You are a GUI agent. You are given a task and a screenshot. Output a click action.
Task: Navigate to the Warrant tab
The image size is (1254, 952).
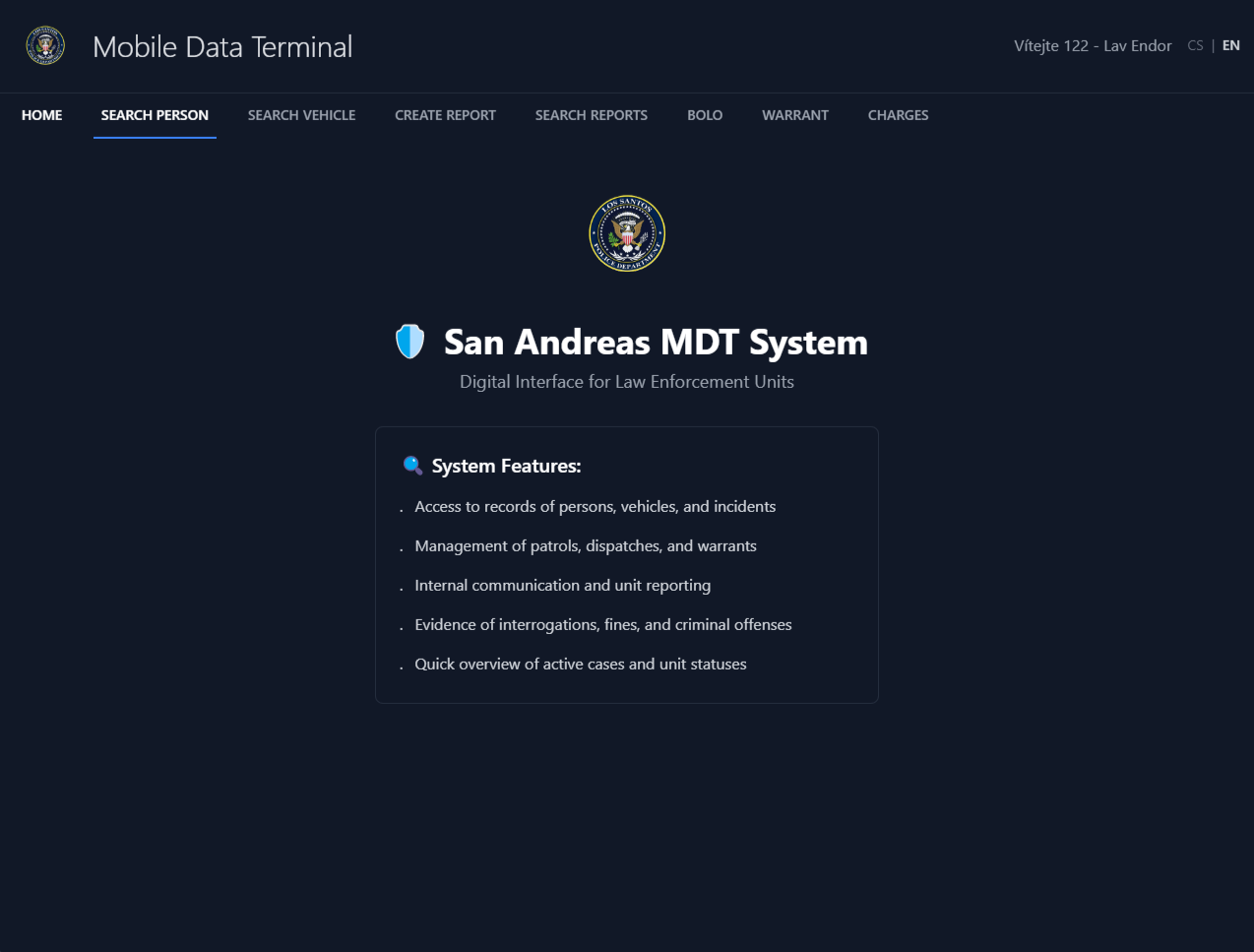pyautogui.click(x=794, y=115)
